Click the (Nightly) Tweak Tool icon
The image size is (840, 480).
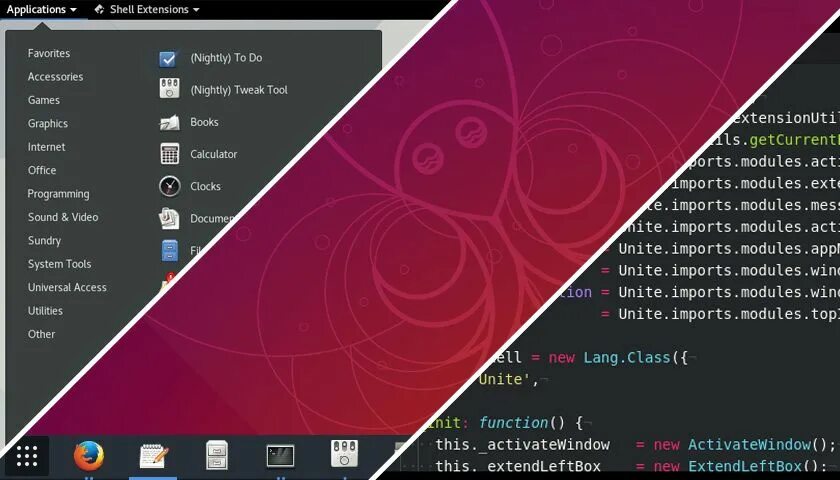click(x=169, y=89)
